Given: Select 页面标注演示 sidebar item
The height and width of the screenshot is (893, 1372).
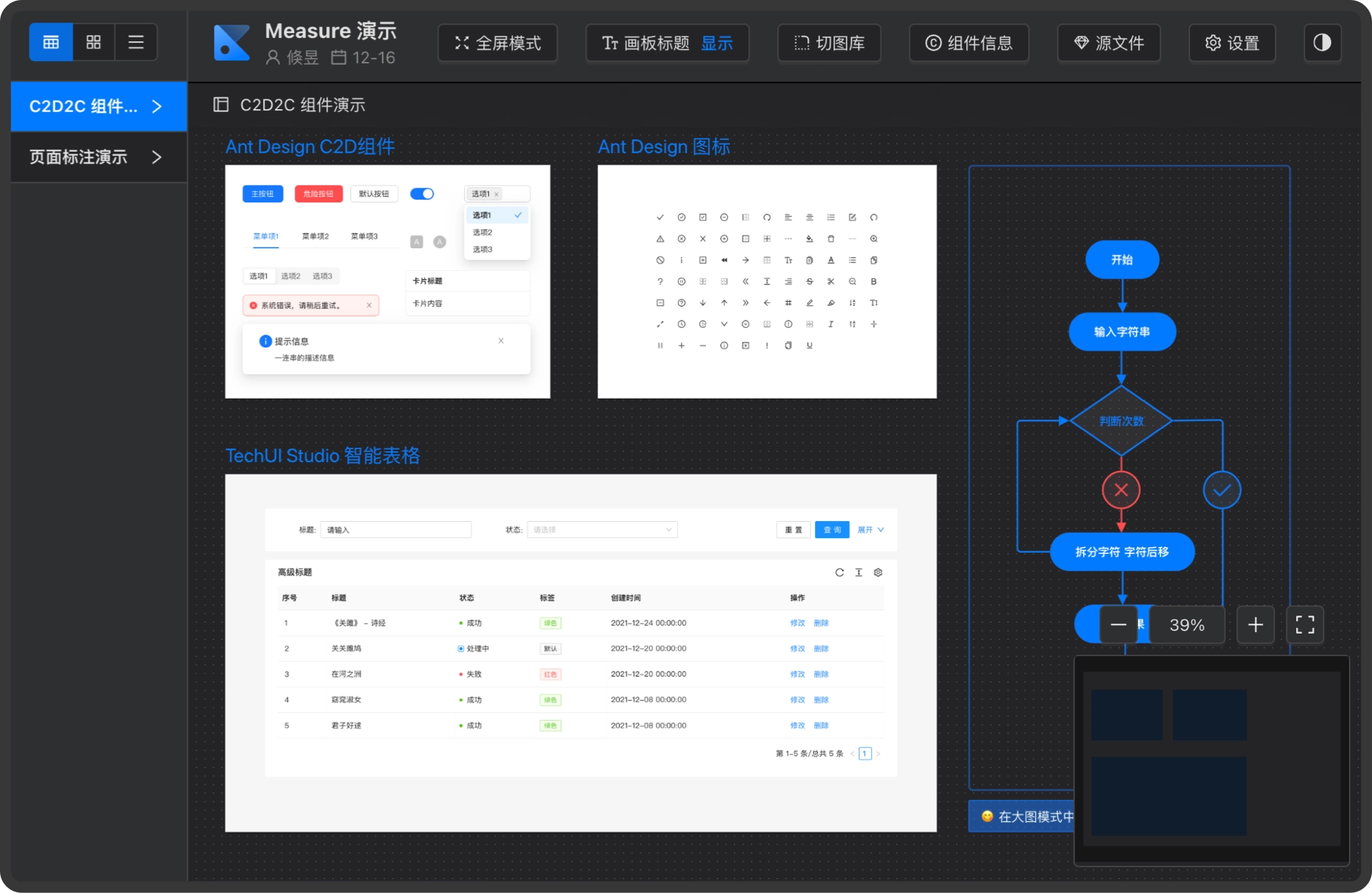Looking at the screenshot, I should coord(98,157).
